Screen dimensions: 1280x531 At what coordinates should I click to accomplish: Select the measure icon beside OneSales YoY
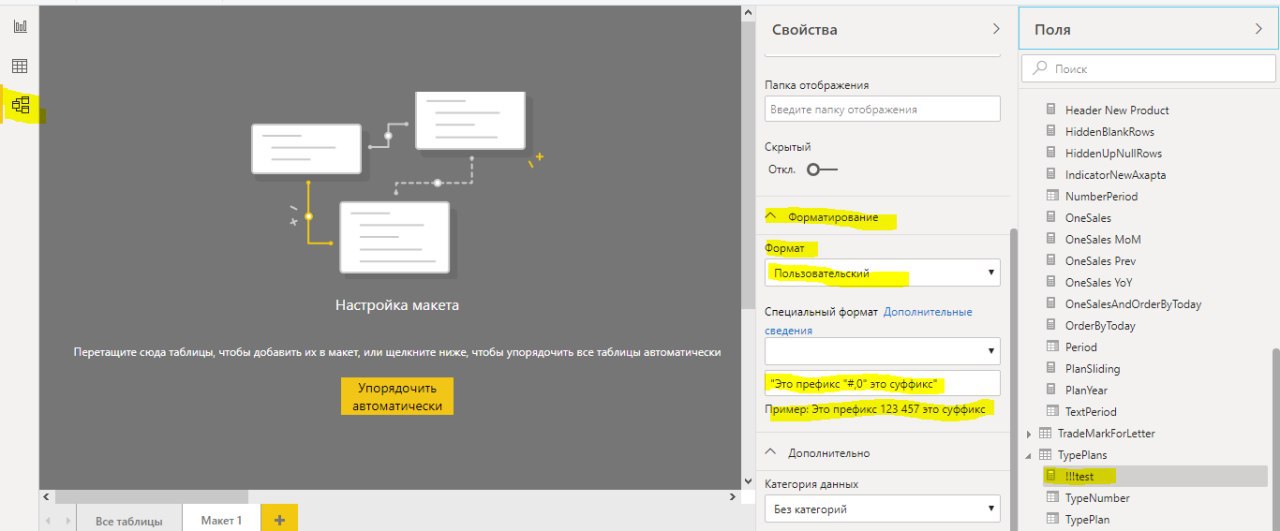[x=1051, y=282]
